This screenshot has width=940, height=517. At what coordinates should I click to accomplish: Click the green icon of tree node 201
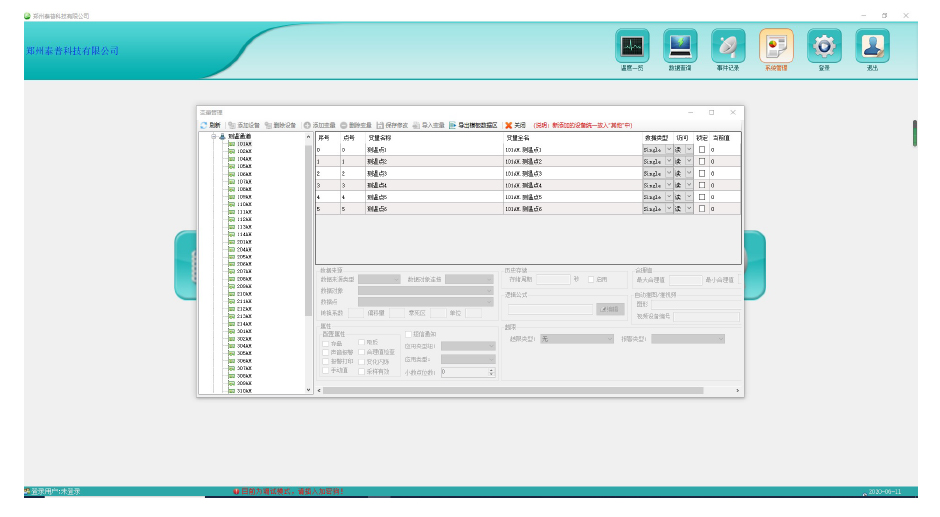(231, 242)
